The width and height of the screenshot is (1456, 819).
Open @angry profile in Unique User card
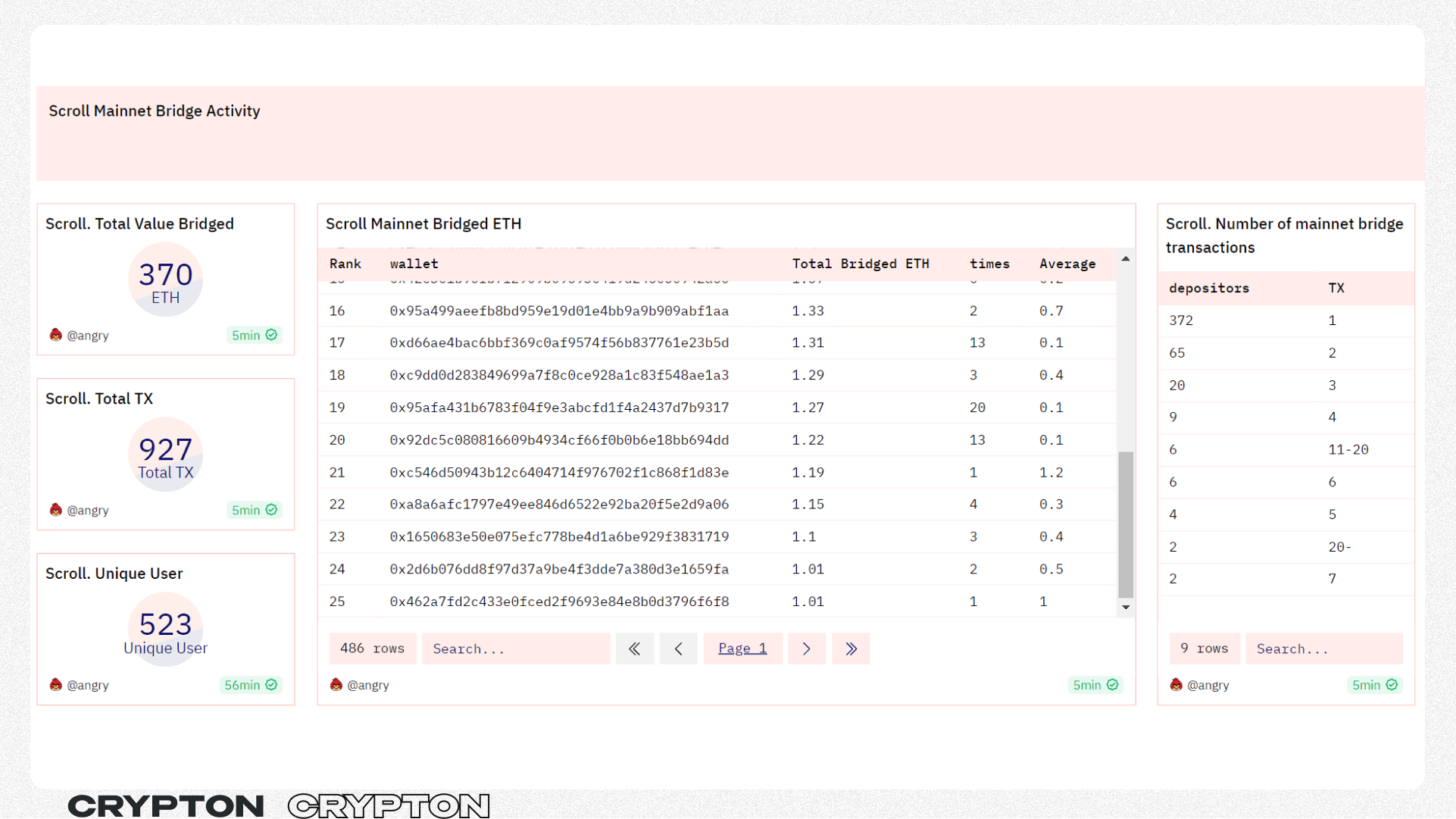coord(88,686)
